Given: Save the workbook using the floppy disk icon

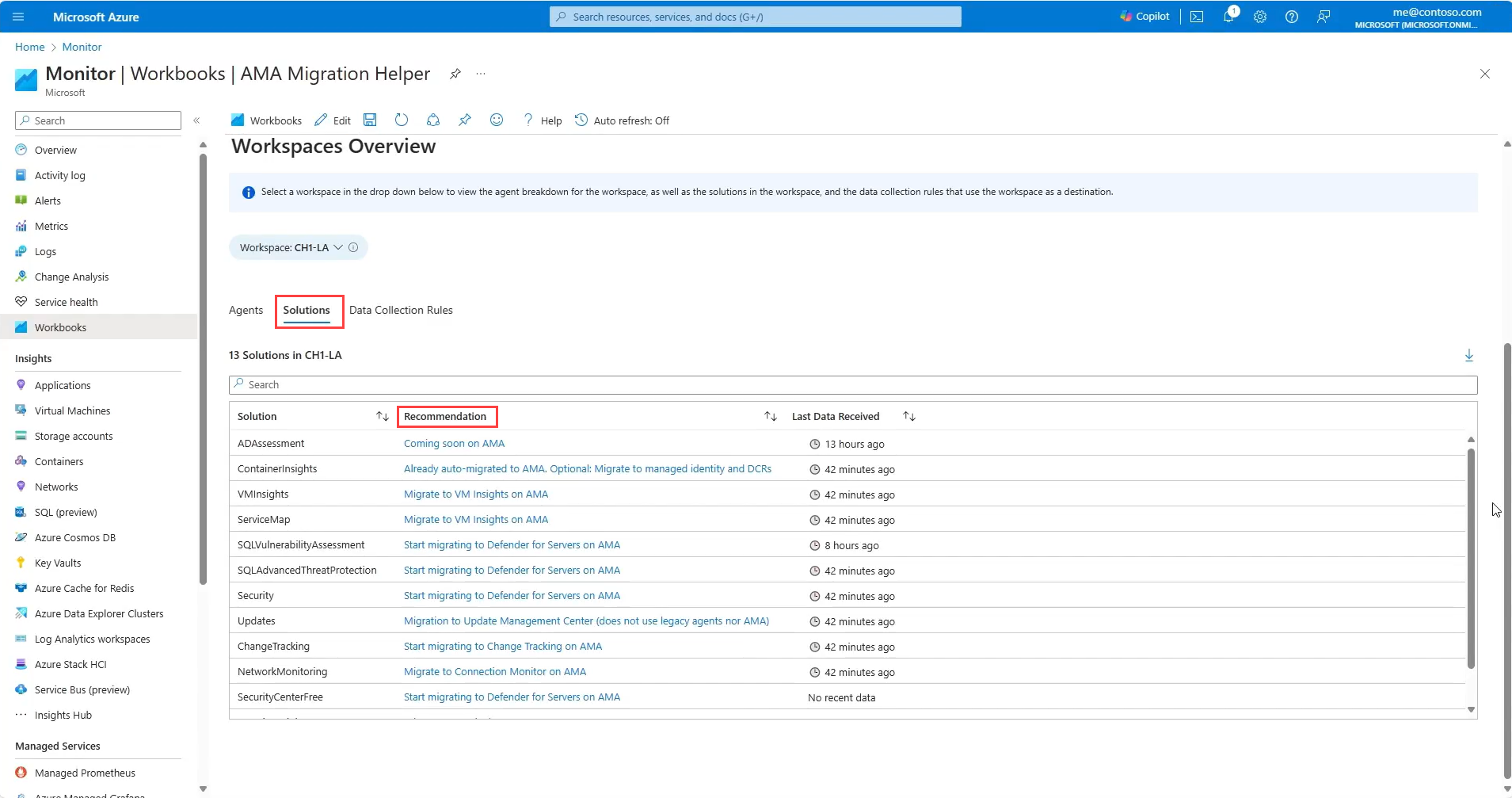Looking at the screenshot, I should tap(370, 120).
